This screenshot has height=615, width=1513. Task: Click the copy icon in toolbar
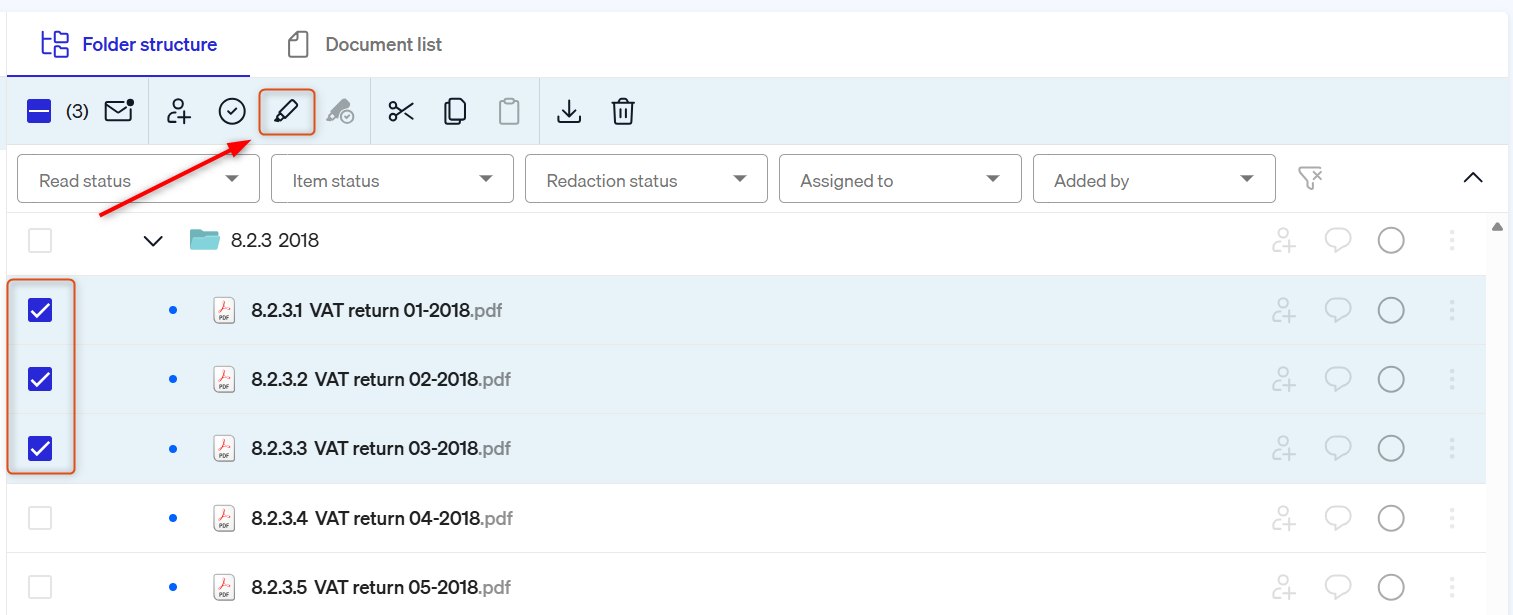[x=455, y=111]
